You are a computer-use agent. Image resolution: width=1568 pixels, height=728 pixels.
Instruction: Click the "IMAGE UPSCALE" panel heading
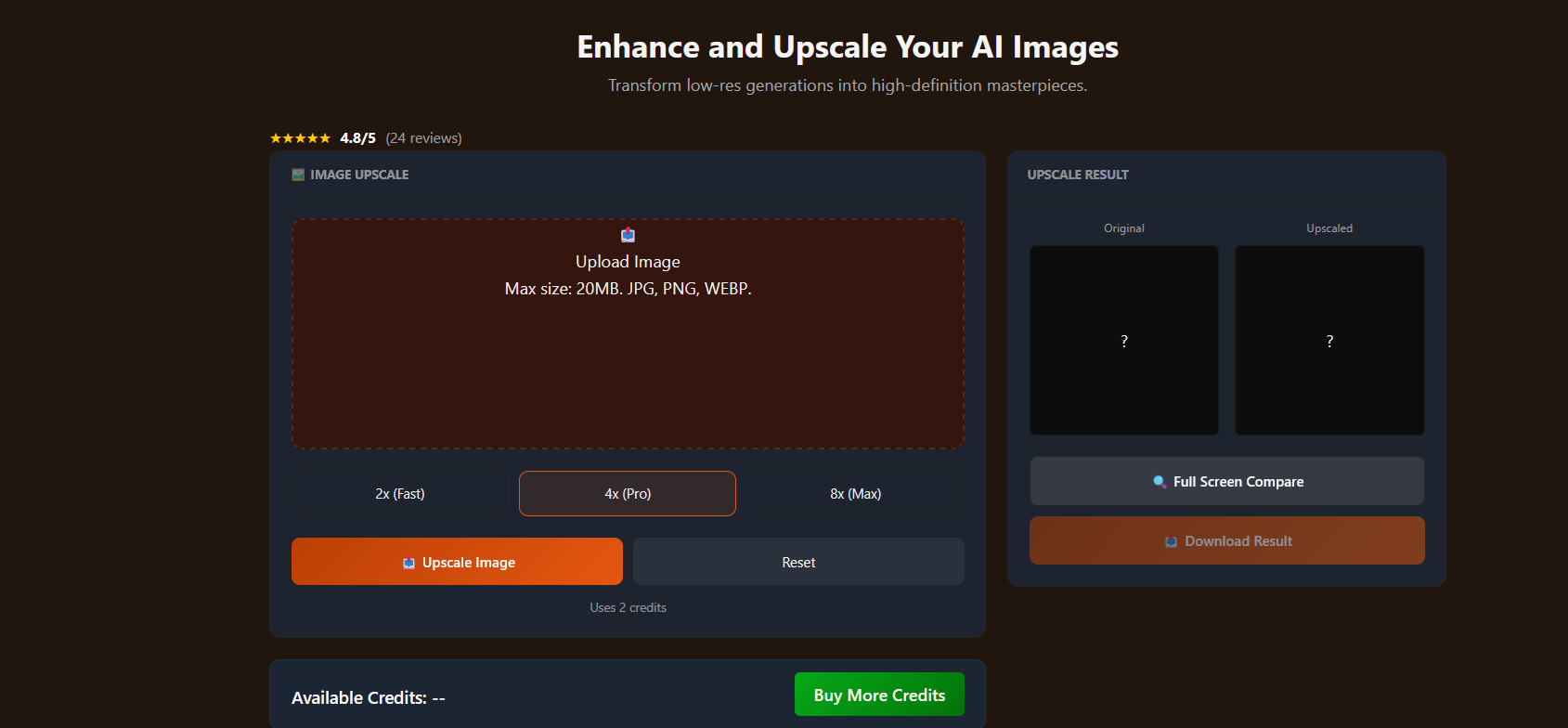359,175
